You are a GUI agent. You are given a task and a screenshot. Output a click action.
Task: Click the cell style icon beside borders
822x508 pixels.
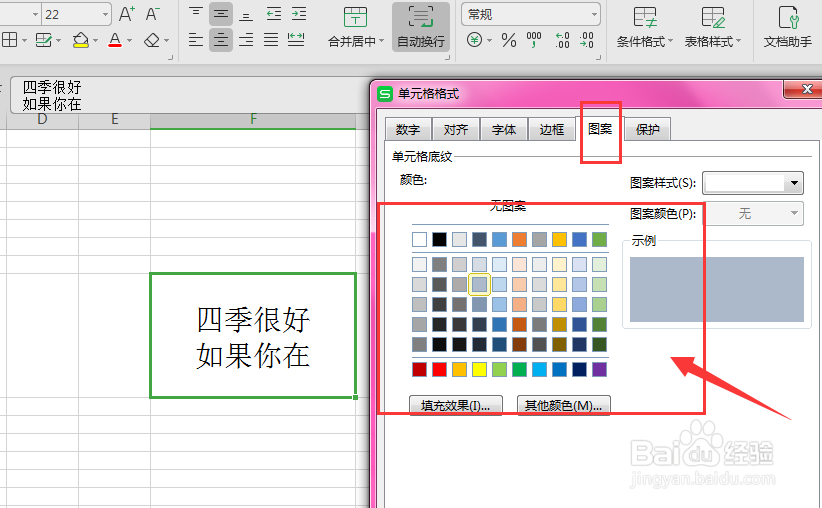pyautogui.click(x=44, y=40)
